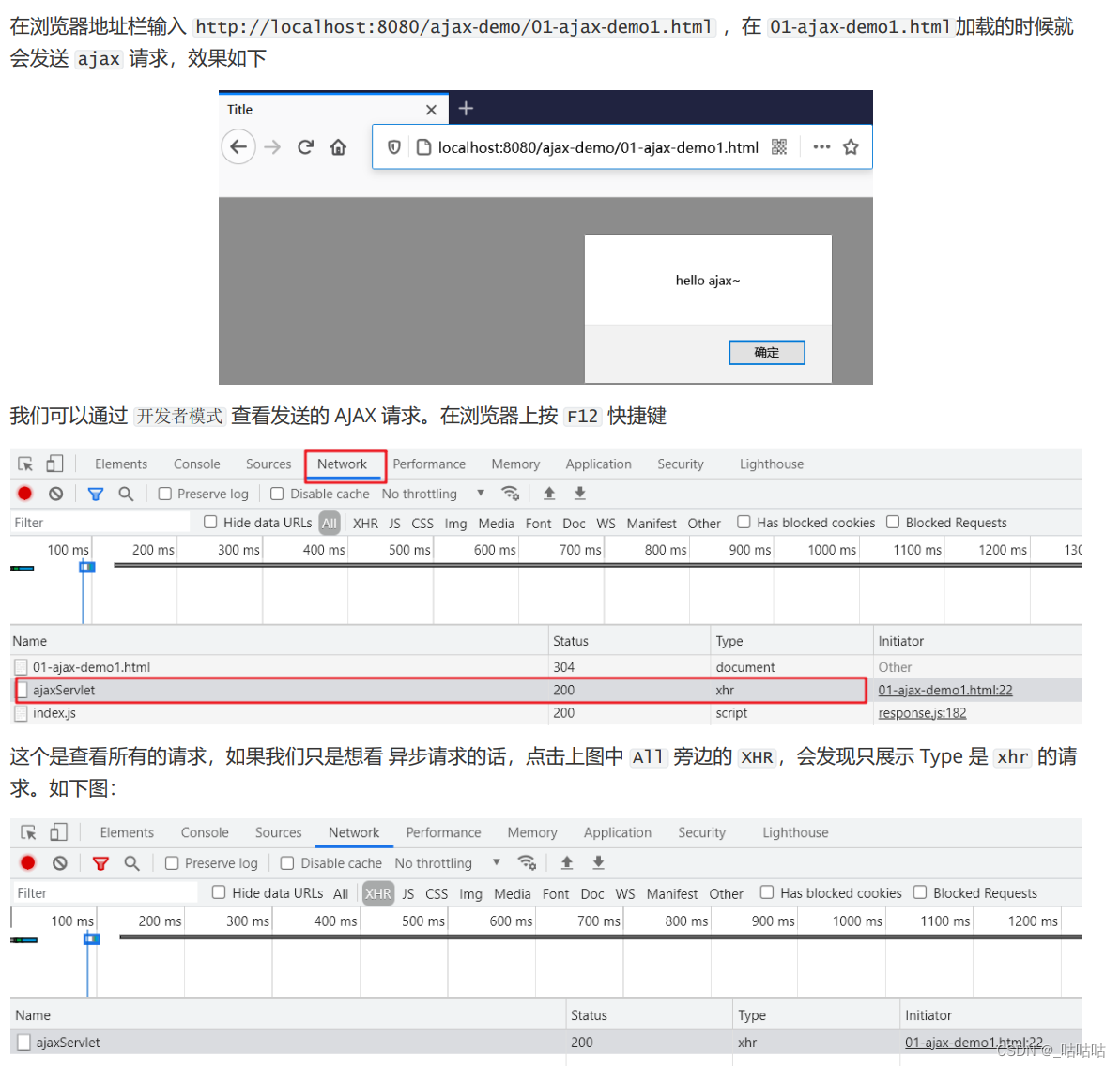Open a new browser tab with plus
The width and height of the screenshot is (1120, 1066).
[x=466, y=109]
